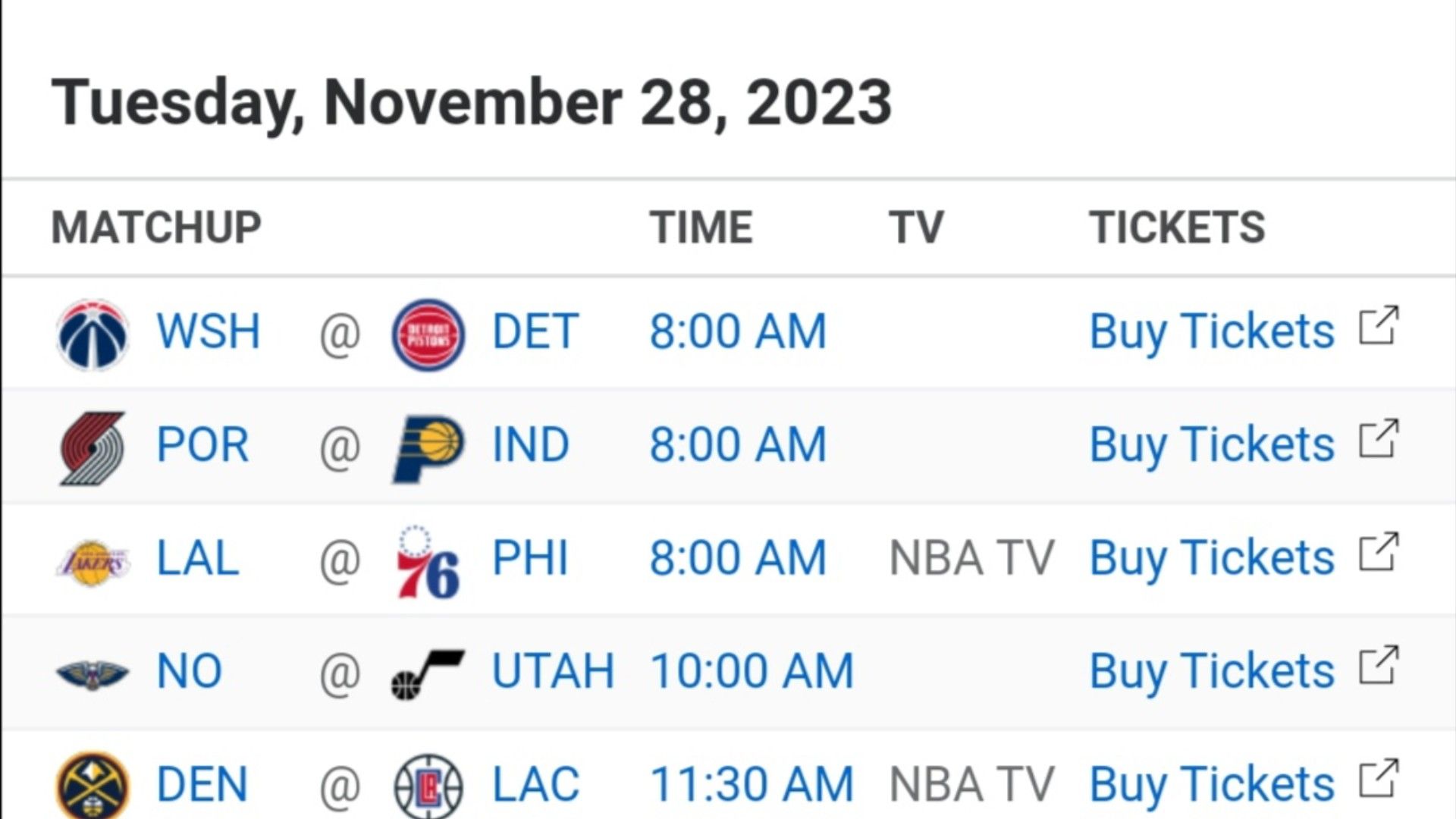This screenshot has width=1456, height=819.
Task: Click the Washington Wizards team logo
Action: pyautogui.click(x=93, y=334)
